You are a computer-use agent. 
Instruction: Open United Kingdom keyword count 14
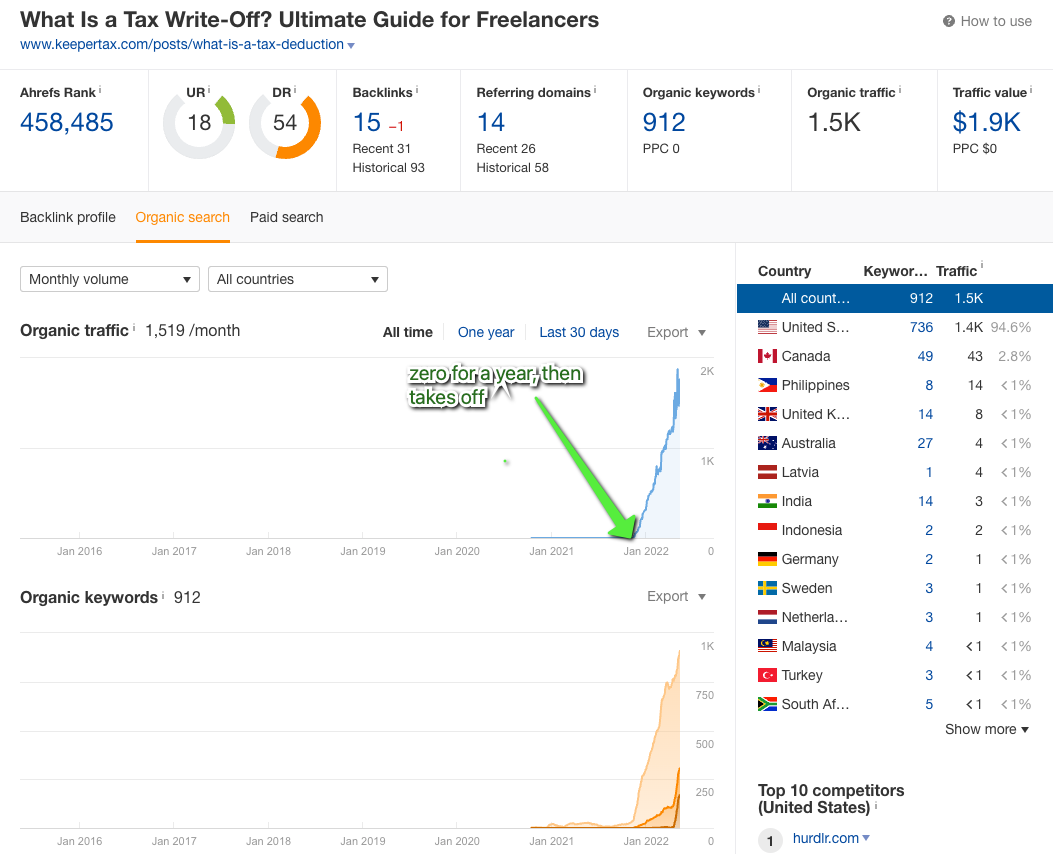tap(925, 414)
